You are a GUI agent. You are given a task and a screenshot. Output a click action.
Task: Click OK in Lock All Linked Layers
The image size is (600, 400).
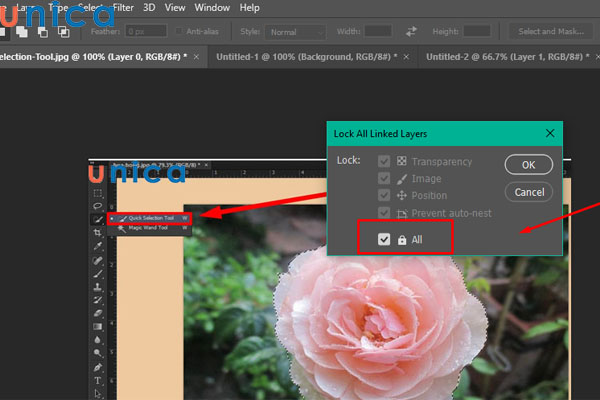tap(529, 163)
